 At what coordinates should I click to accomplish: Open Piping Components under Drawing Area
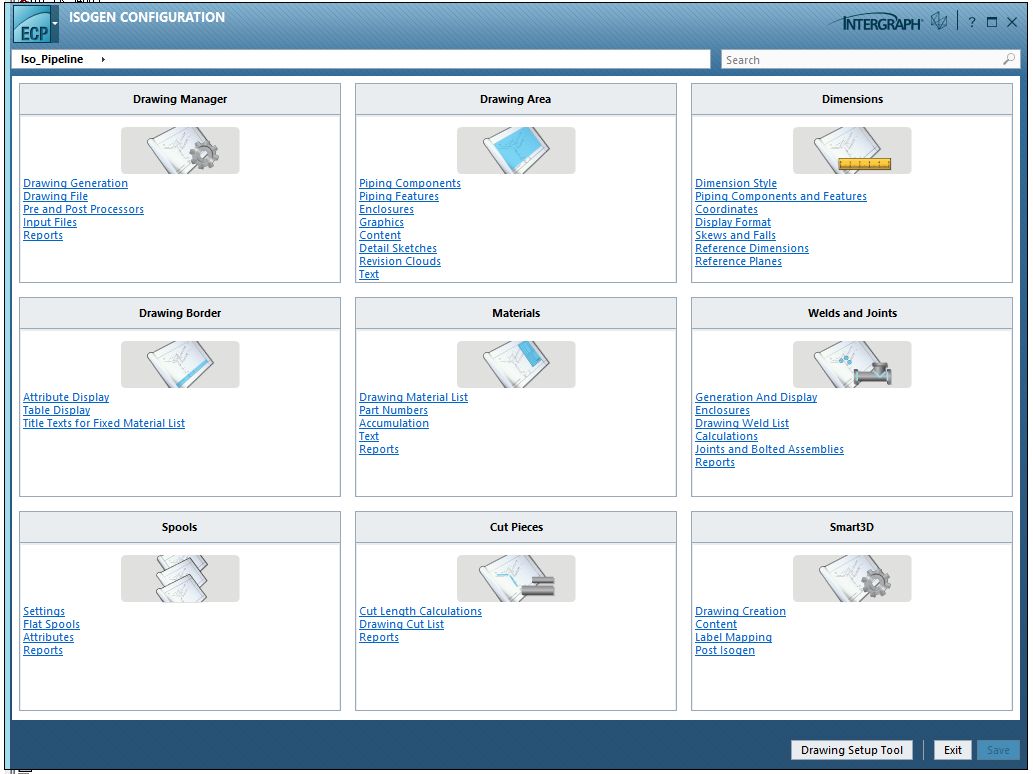[x=410, y=183]
